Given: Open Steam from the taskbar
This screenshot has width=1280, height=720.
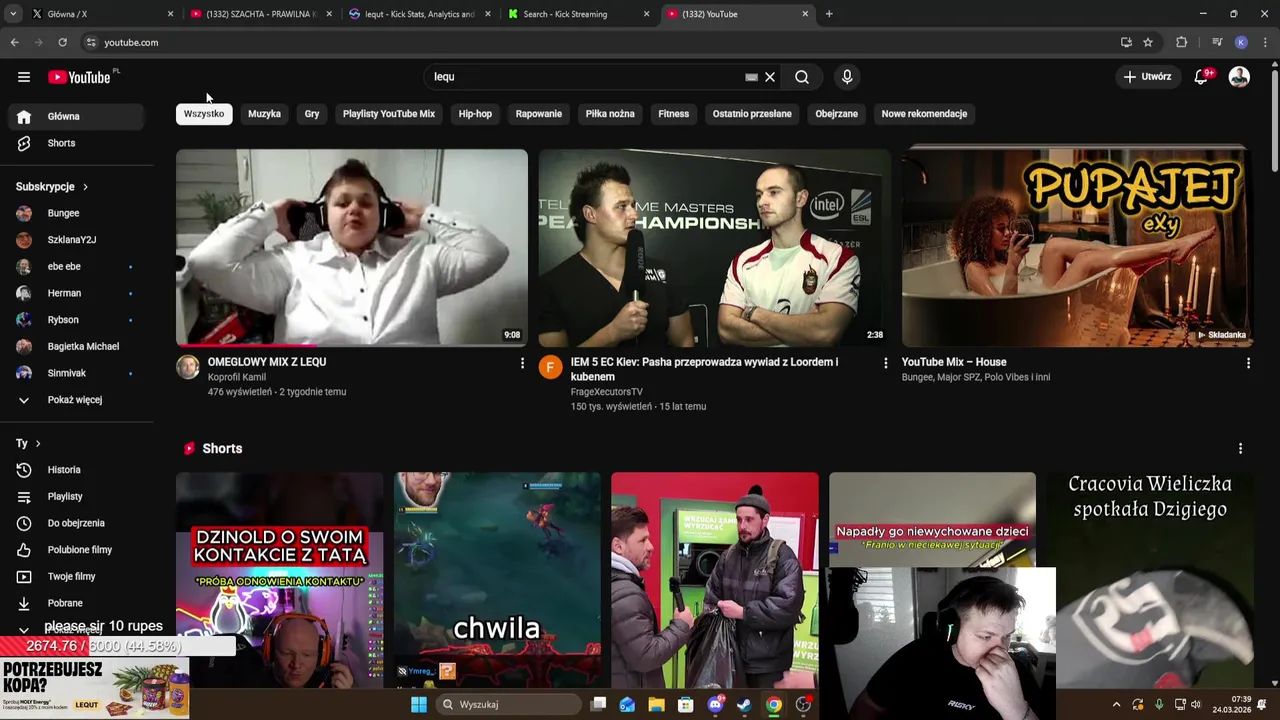Looking at the screenshot, I should coord(745,705).
